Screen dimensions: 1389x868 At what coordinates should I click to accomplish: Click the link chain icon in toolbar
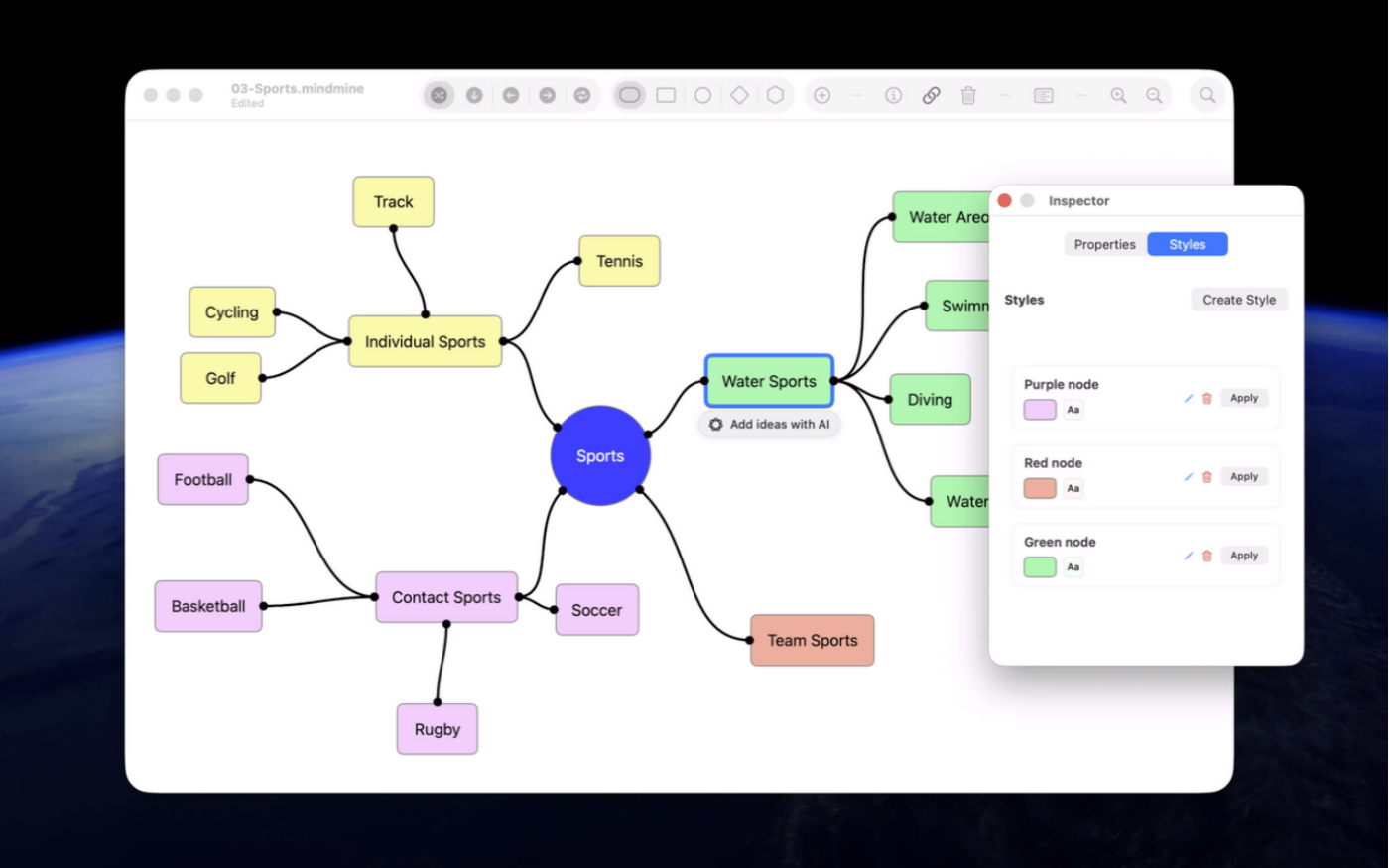[x=931, y=95]
